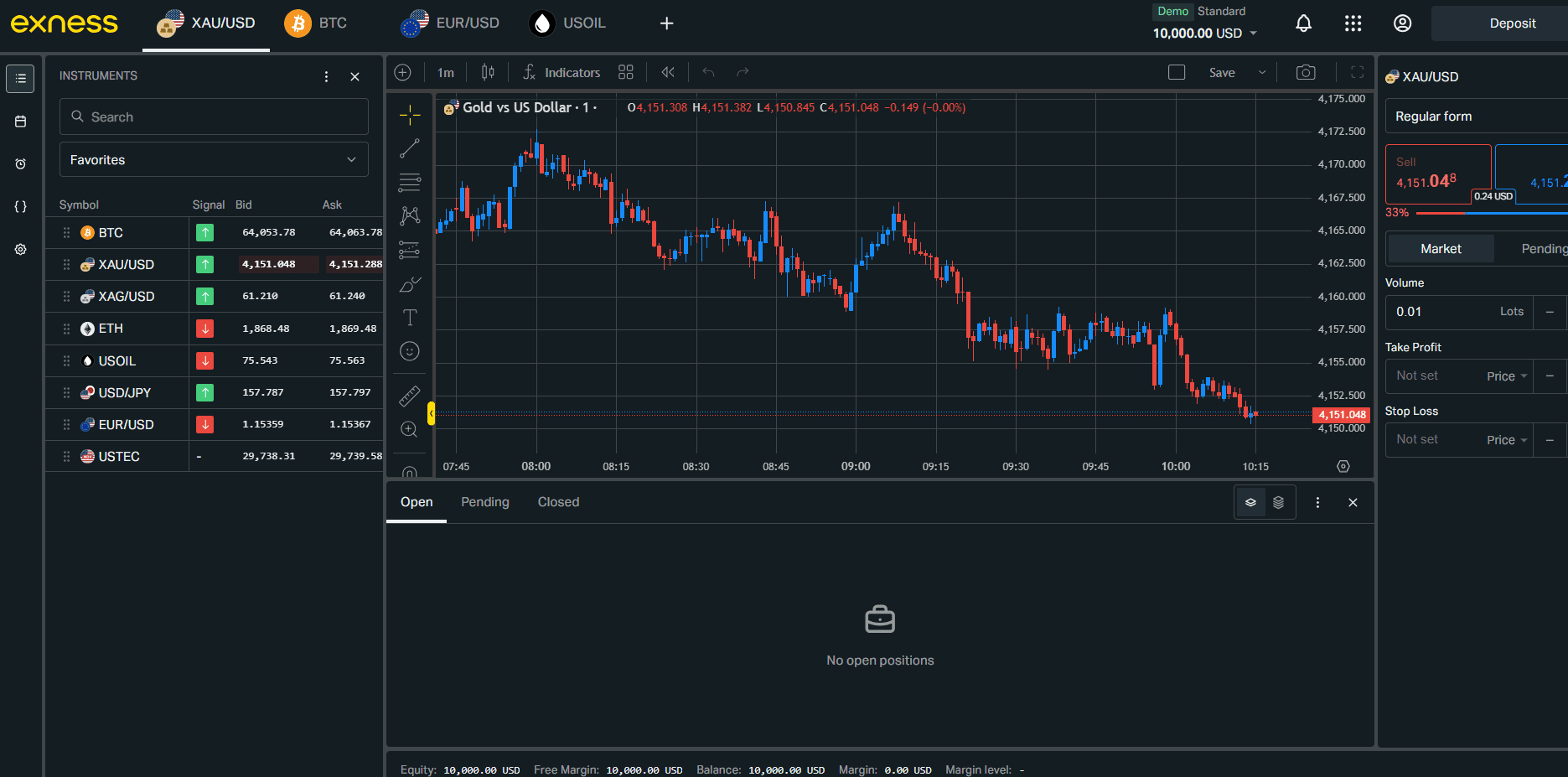Open the sidebar settings gear
Viewport: 1568px width, 777px height.
point(20,250)
